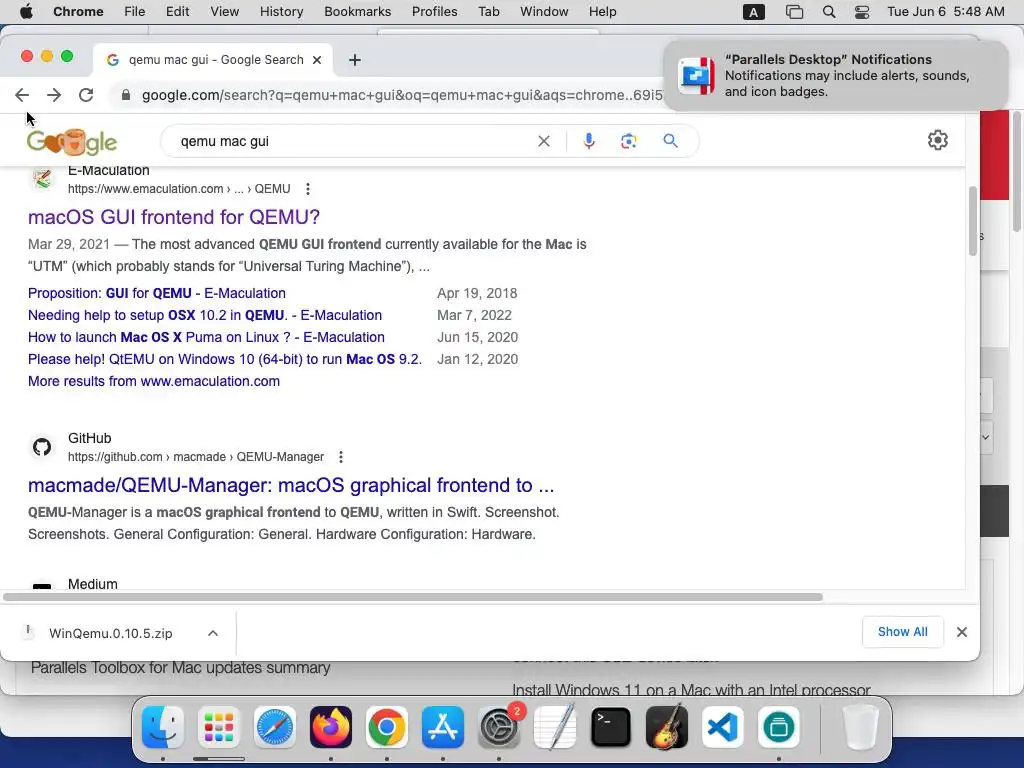Open Control Center in menu bar
This screenshot has width=1024, height=768.
862,12
